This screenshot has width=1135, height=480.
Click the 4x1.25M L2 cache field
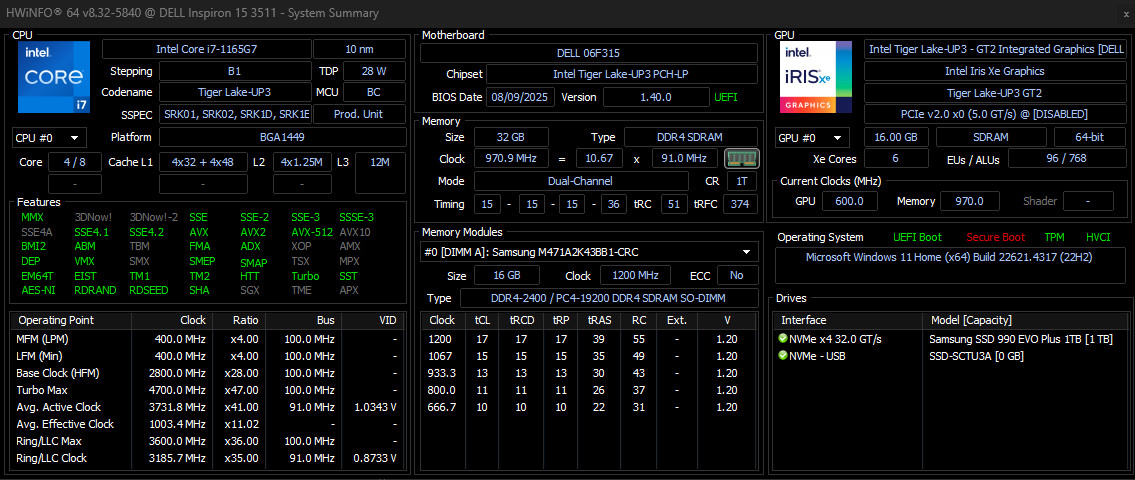tap(303, 162)
